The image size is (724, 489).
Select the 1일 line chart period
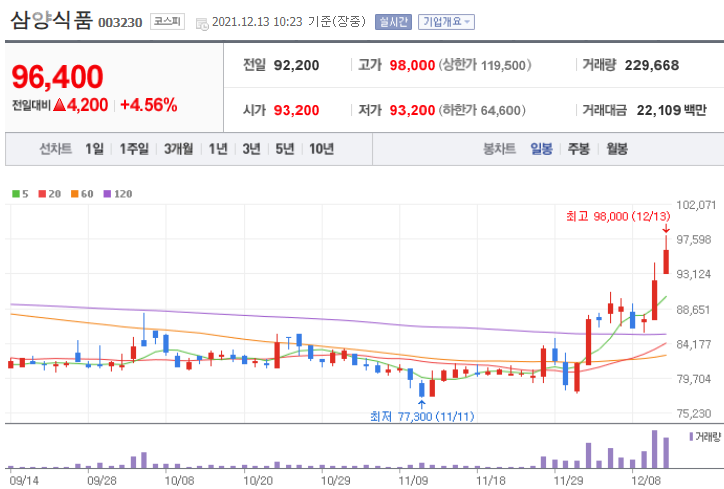point(94,149)
